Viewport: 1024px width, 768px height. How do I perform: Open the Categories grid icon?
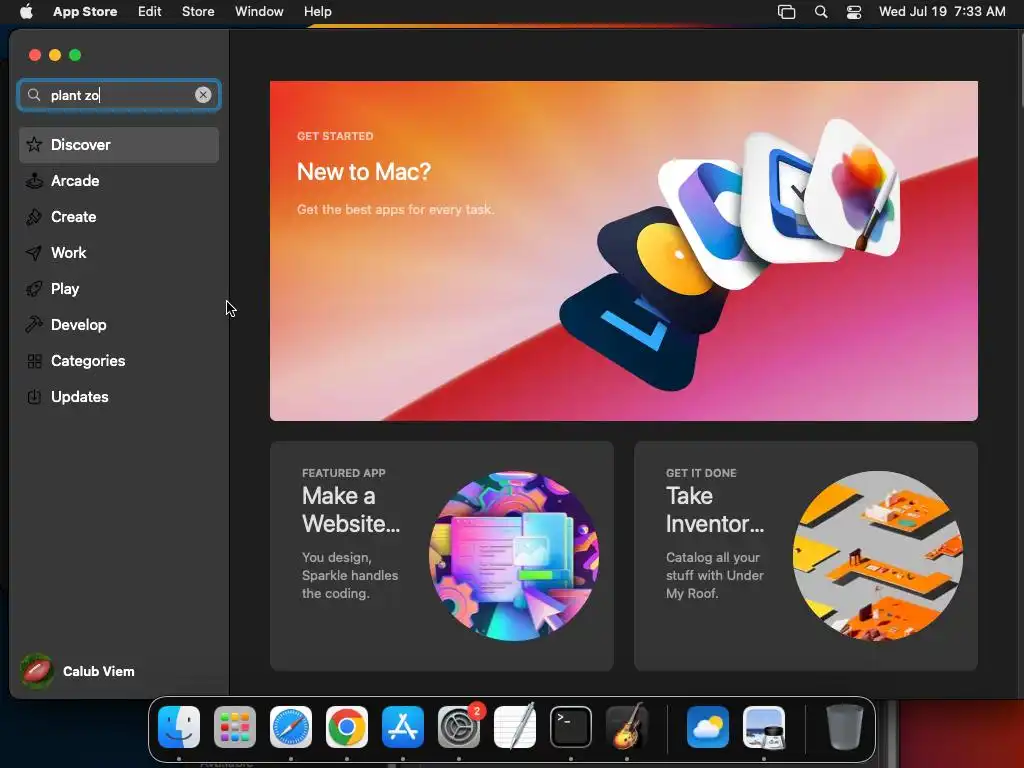(x=34, y=360)
